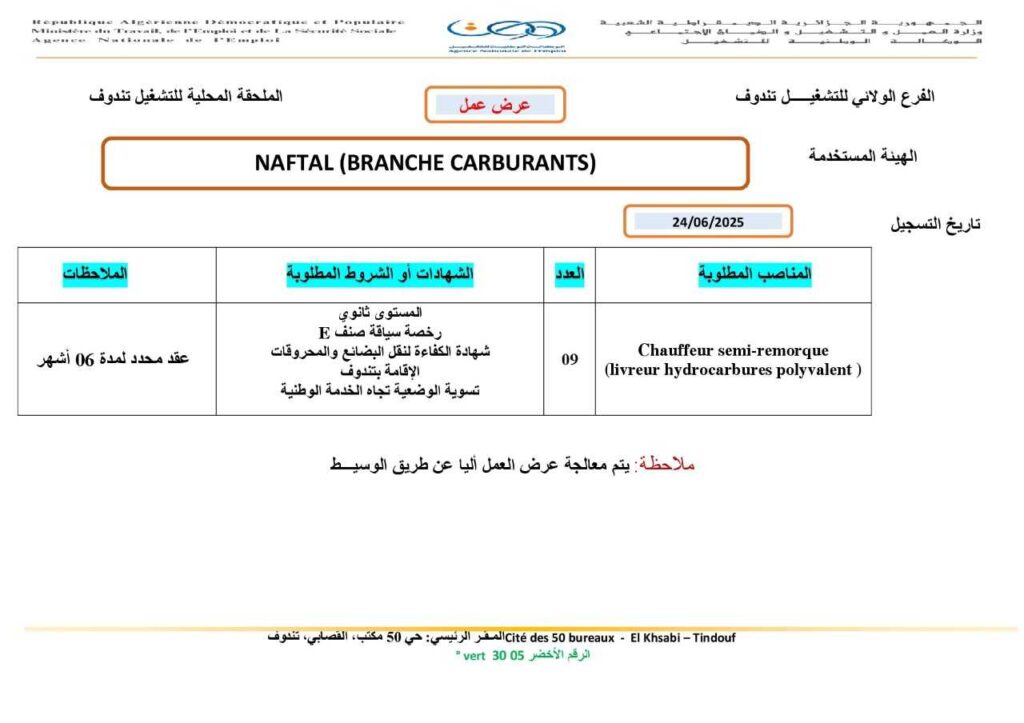Select the label 'الهيئة المستخدمة'
This screenshot has width=1024, height=723.
tap(863, 155)
